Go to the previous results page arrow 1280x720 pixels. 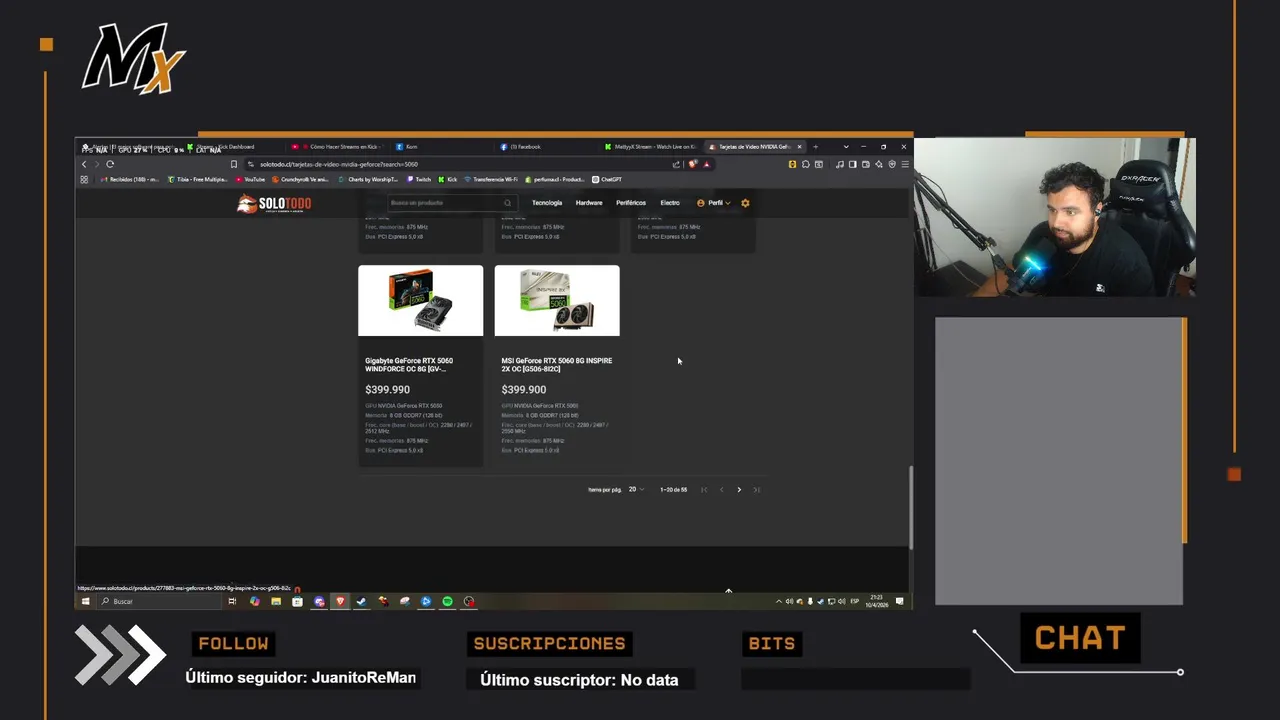pos(722,490)
